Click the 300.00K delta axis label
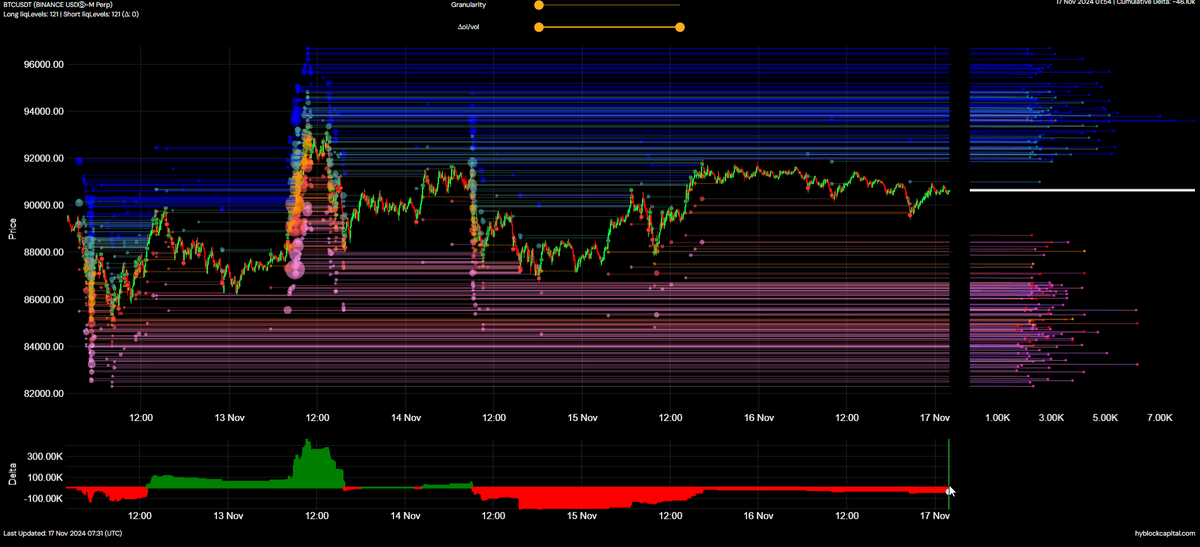This screenshot has width=1200, height=547. coord(44,456)
